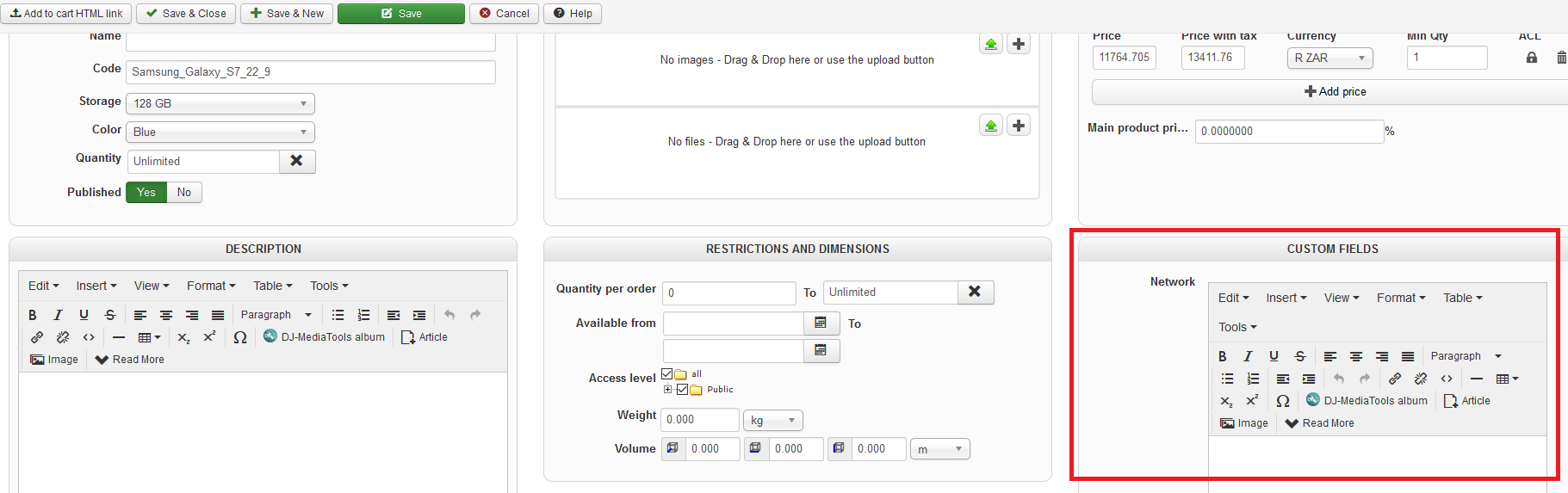Click the ACL lock icon in the price row
The width and height of the screenshot is (1568, 493).
[x=1531, y=58]
